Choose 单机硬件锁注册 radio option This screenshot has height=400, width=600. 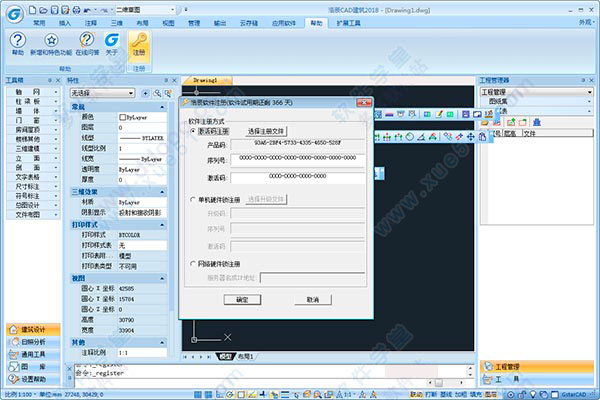click(193, 200)
